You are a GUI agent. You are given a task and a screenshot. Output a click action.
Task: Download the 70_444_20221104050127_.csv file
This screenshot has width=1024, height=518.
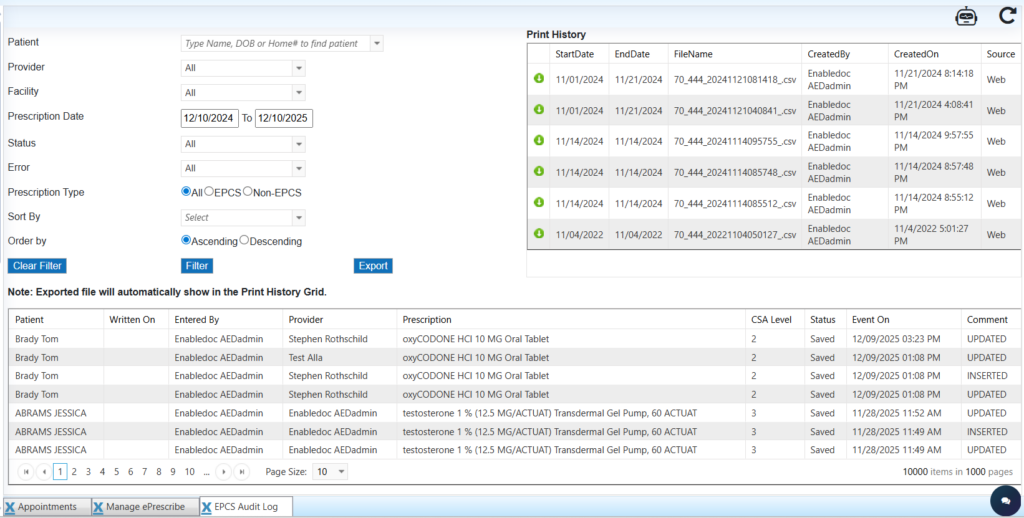[538, 234]
